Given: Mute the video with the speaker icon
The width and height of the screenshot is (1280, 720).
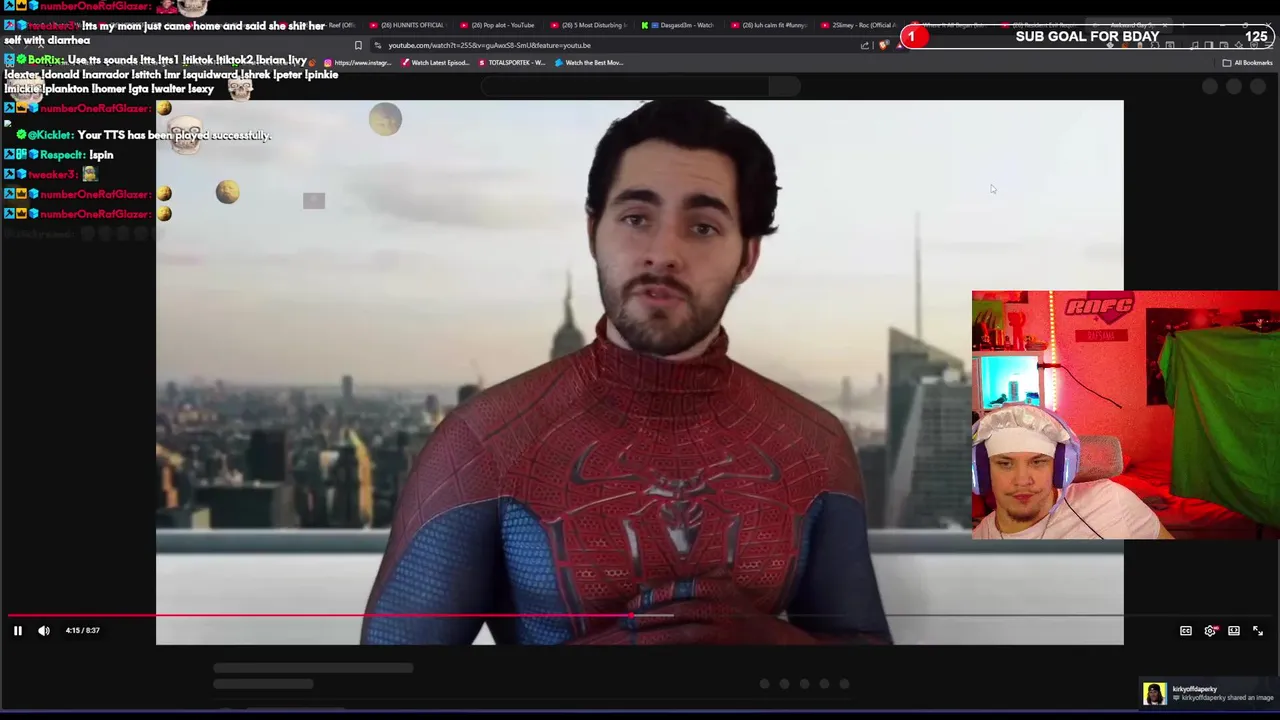Looking at the screenshot, I should pos(43,631).
